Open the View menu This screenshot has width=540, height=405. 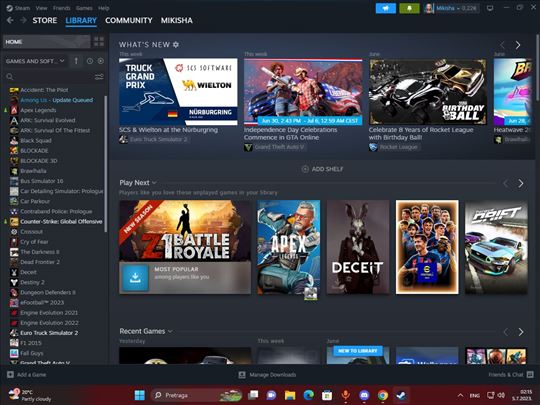pos(41,8)
